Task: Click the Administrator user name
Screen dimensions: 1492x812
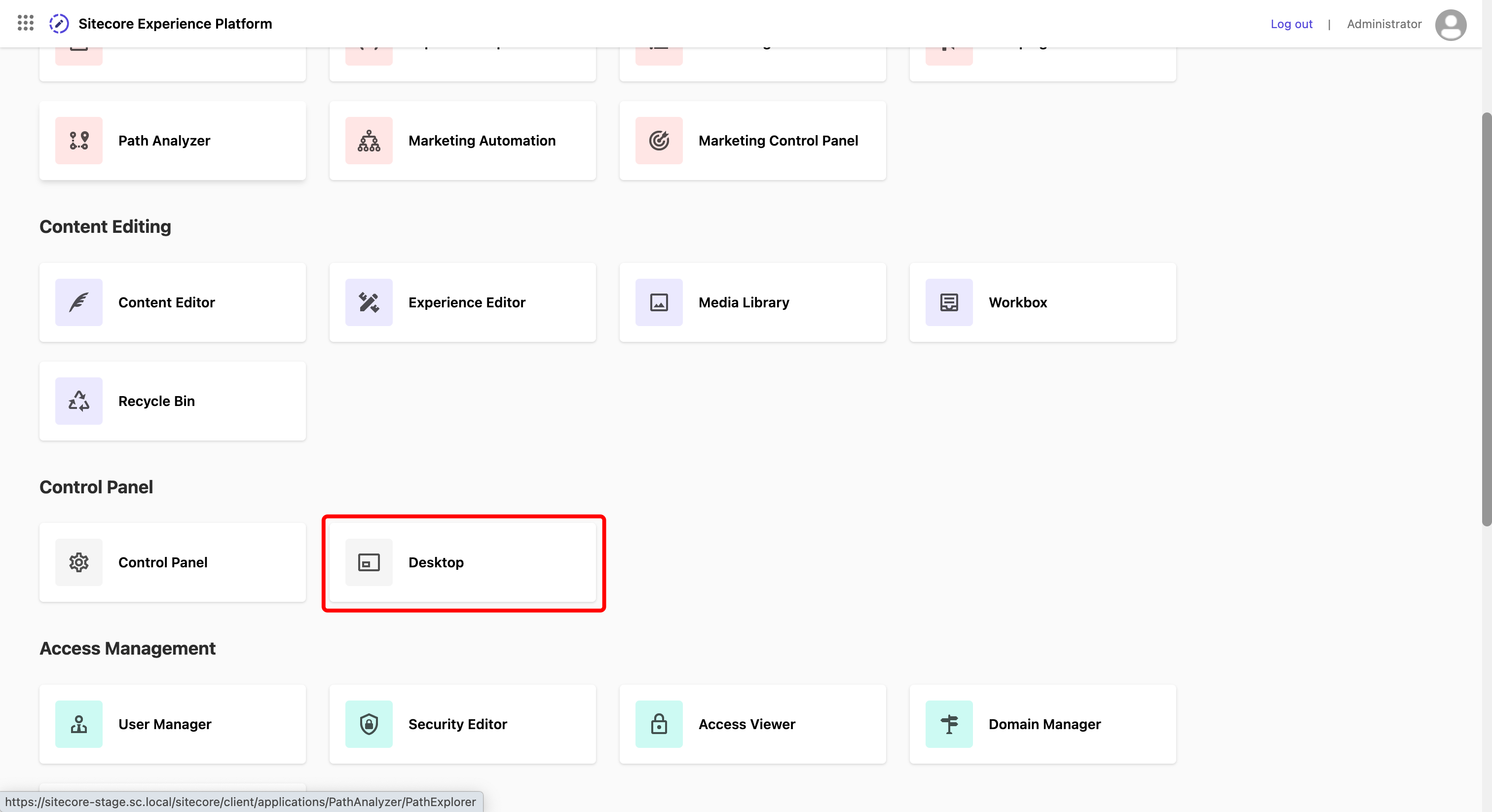Action: [1383, 24]
